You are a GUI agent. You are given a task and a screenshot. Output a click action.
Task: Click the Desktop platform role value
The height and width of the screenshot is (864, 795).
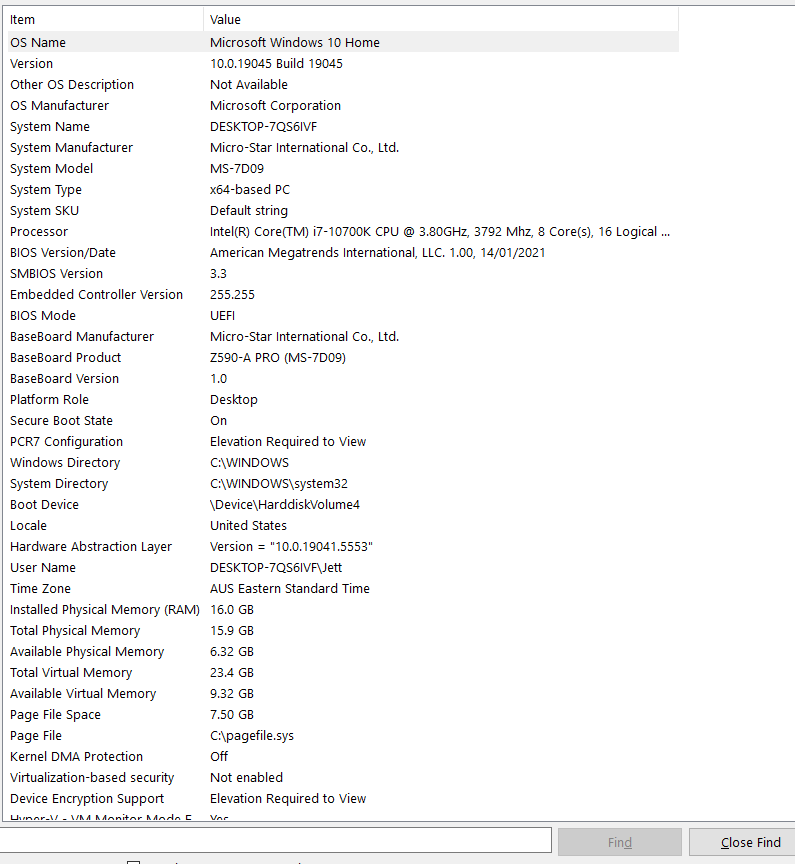[234, 399]
